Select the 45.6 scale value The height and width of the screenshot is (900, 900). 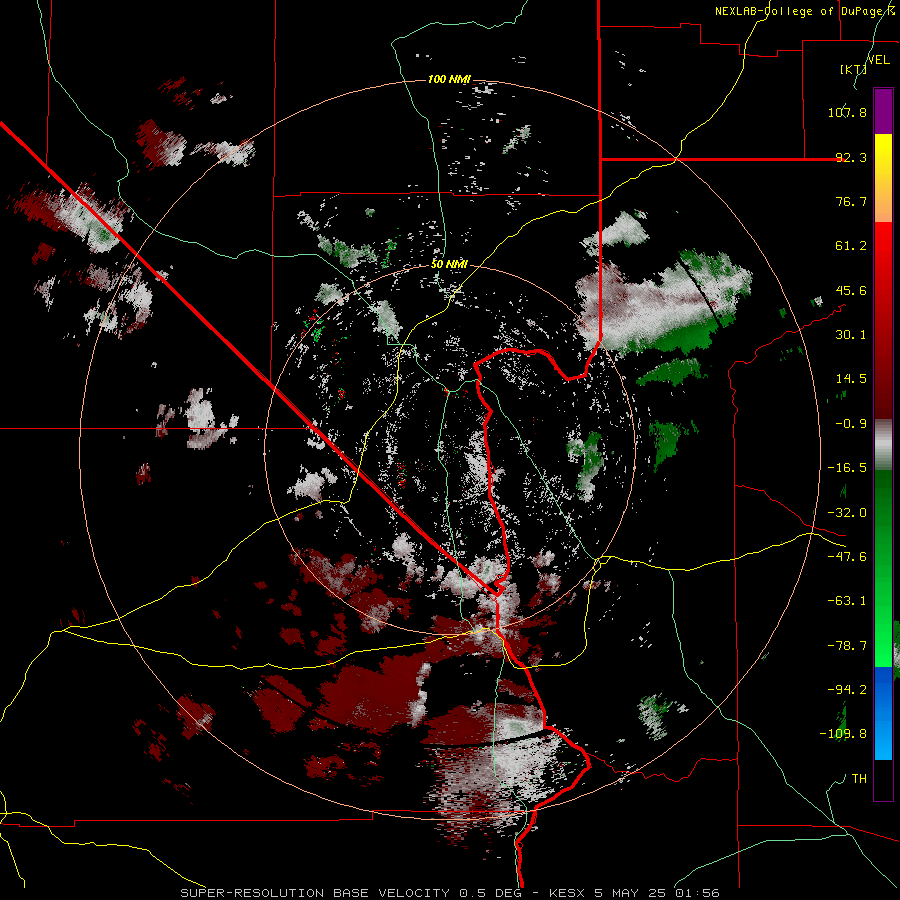tap(851, 290)
